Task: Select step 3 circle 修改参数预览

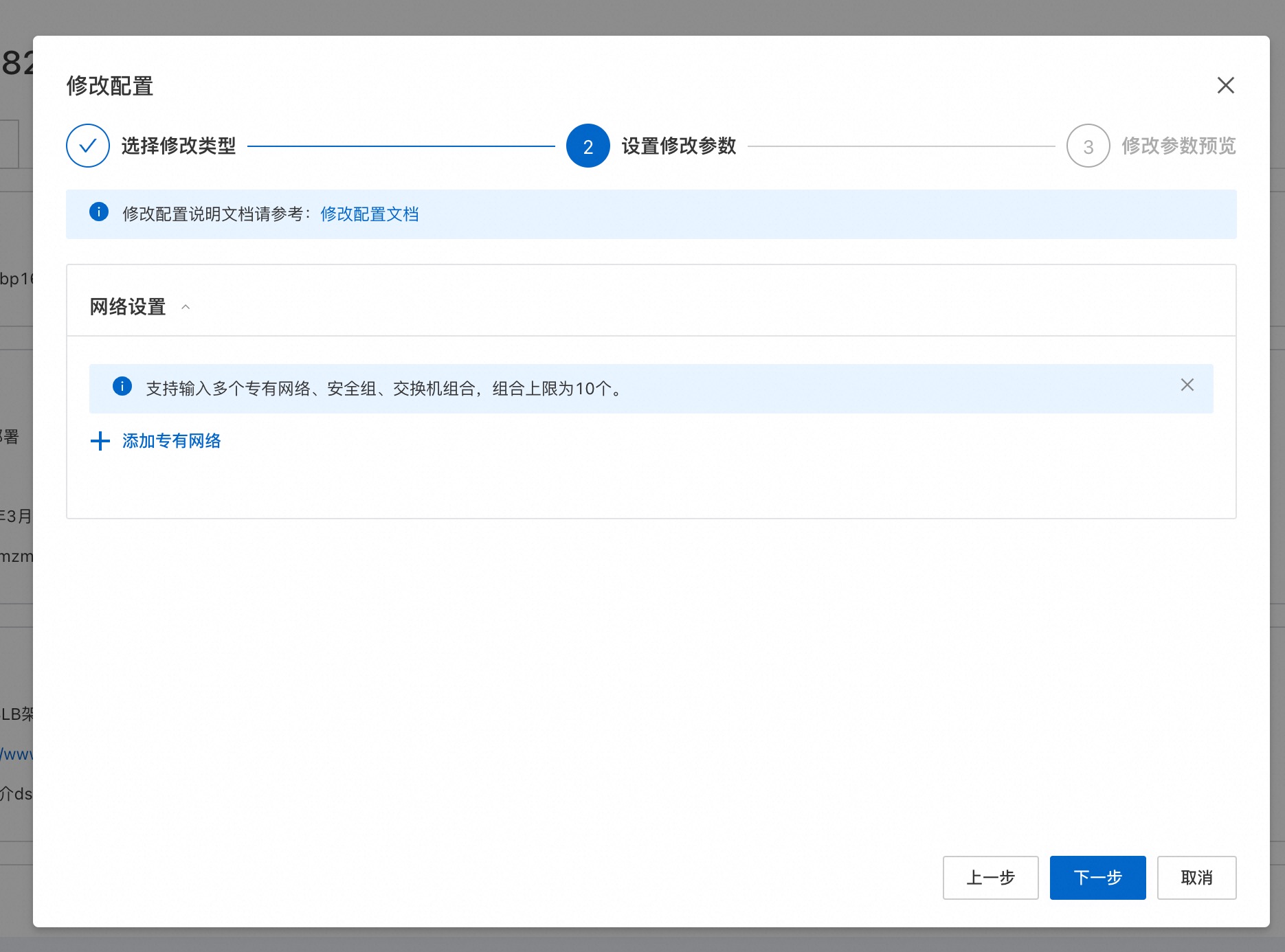Action: coord(1088,146)
